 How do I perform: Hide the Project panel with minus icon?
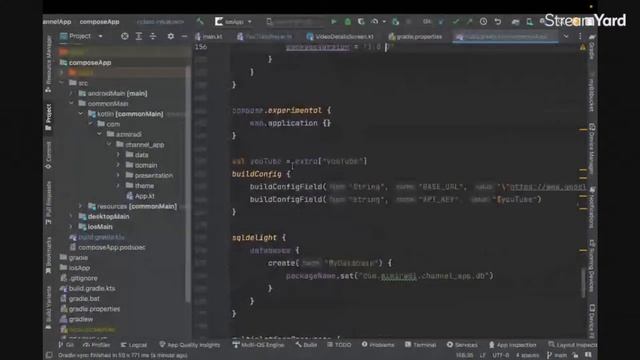[184, 36]
